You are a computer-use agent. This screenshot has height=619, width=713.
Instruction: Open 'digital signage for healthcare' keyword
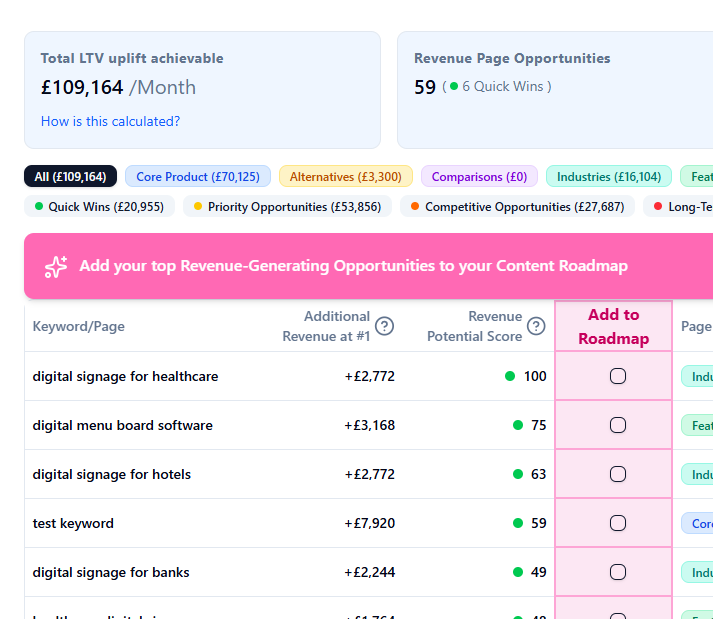tap(125, 377)
